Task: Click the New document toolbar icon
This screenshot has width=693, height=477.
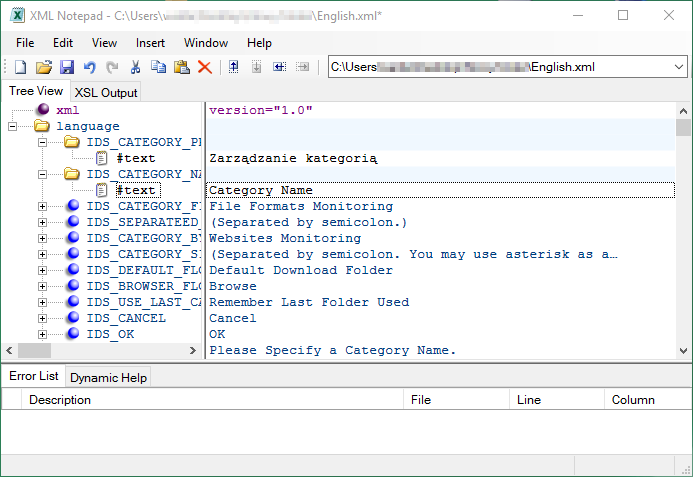Action: tap(20, 67)
